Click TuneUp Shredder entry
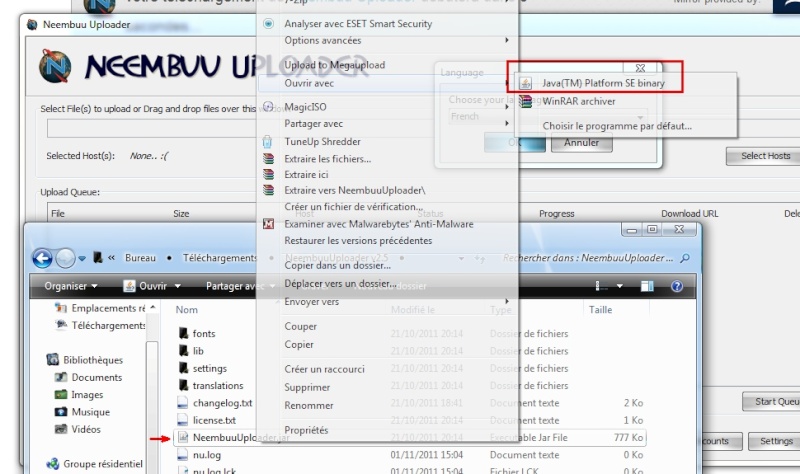Image resolution: width=800 pixels, height=474 pixels. pos(322,141)
